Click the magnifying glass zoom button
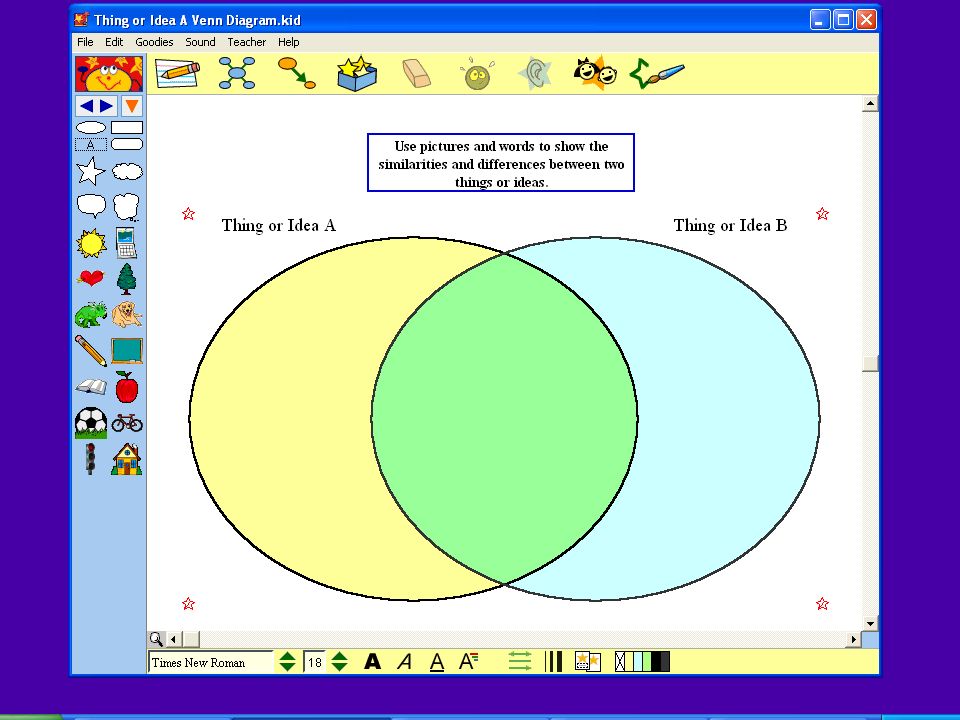The width and height of the screenshot is (960, 720). pos(156,639)
